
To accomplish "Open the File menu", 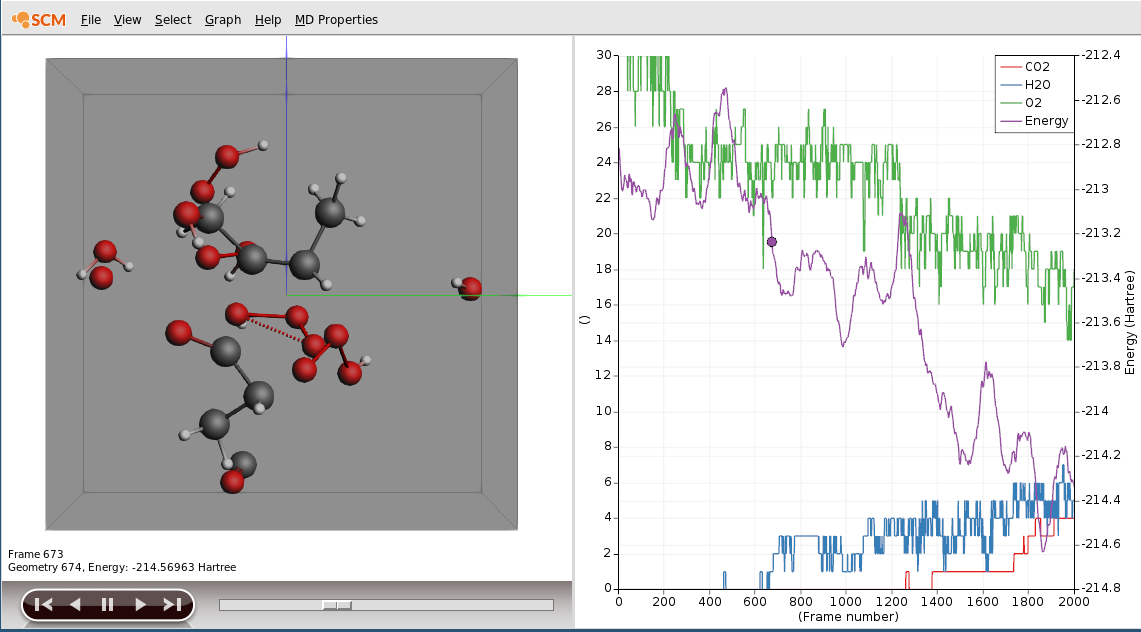I will [x=90, y=19].
